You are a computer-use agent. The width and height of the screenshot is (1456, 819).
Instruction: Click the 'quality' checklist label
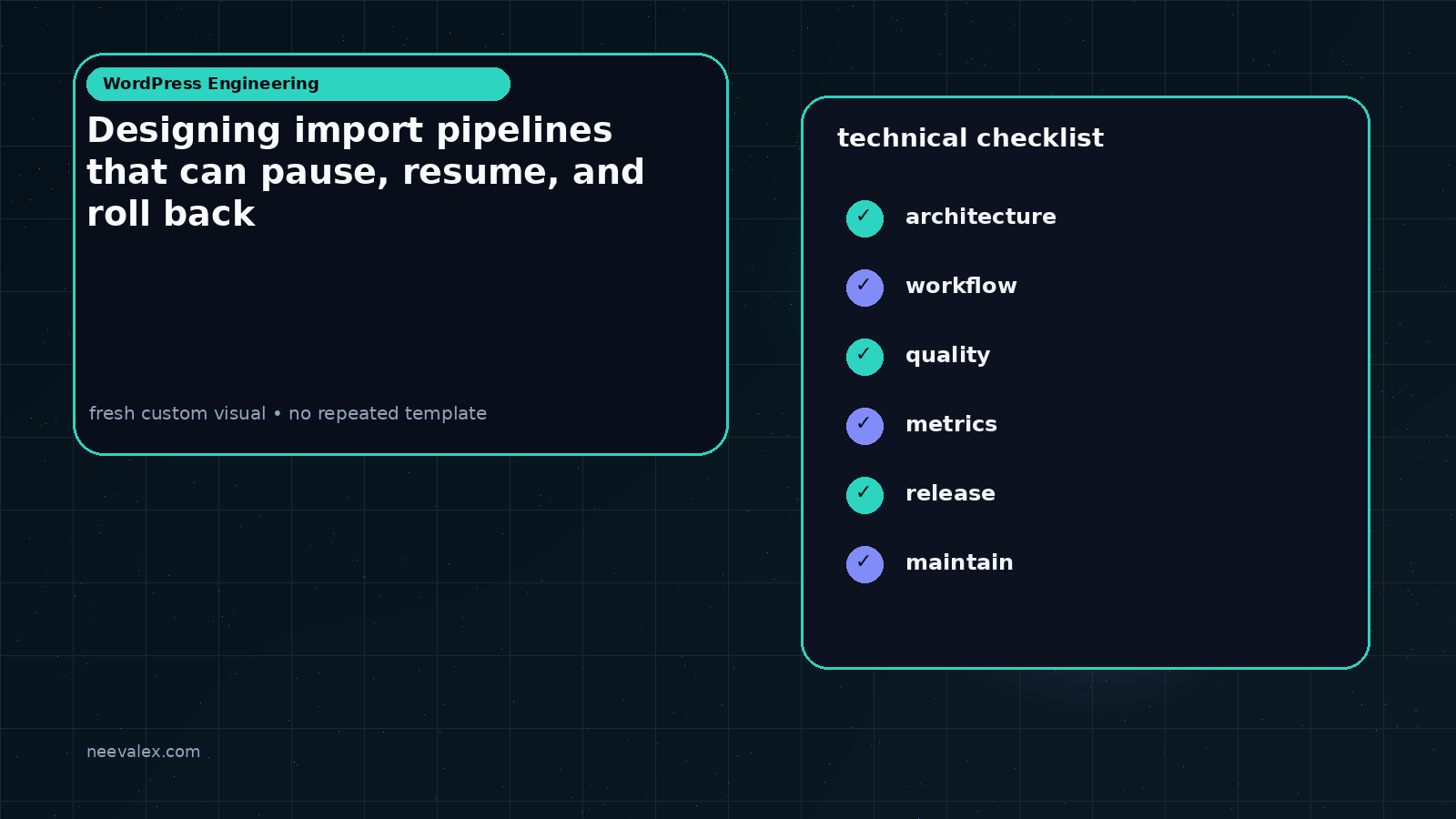(947, 356)
